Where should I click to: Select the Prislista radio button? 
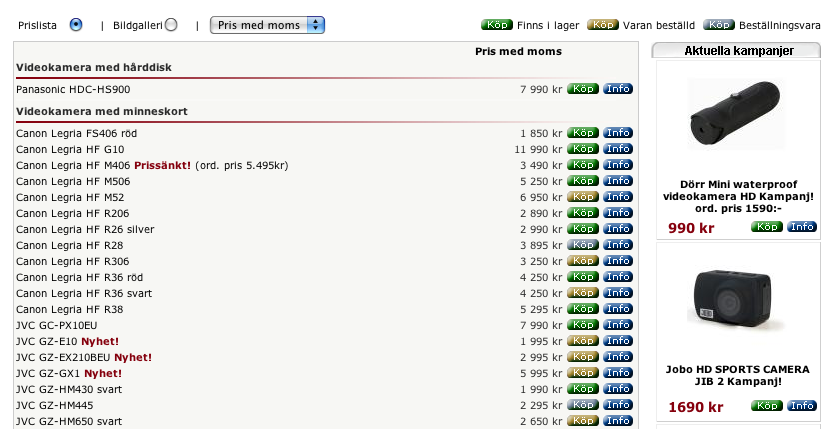(x=76, y=25)
